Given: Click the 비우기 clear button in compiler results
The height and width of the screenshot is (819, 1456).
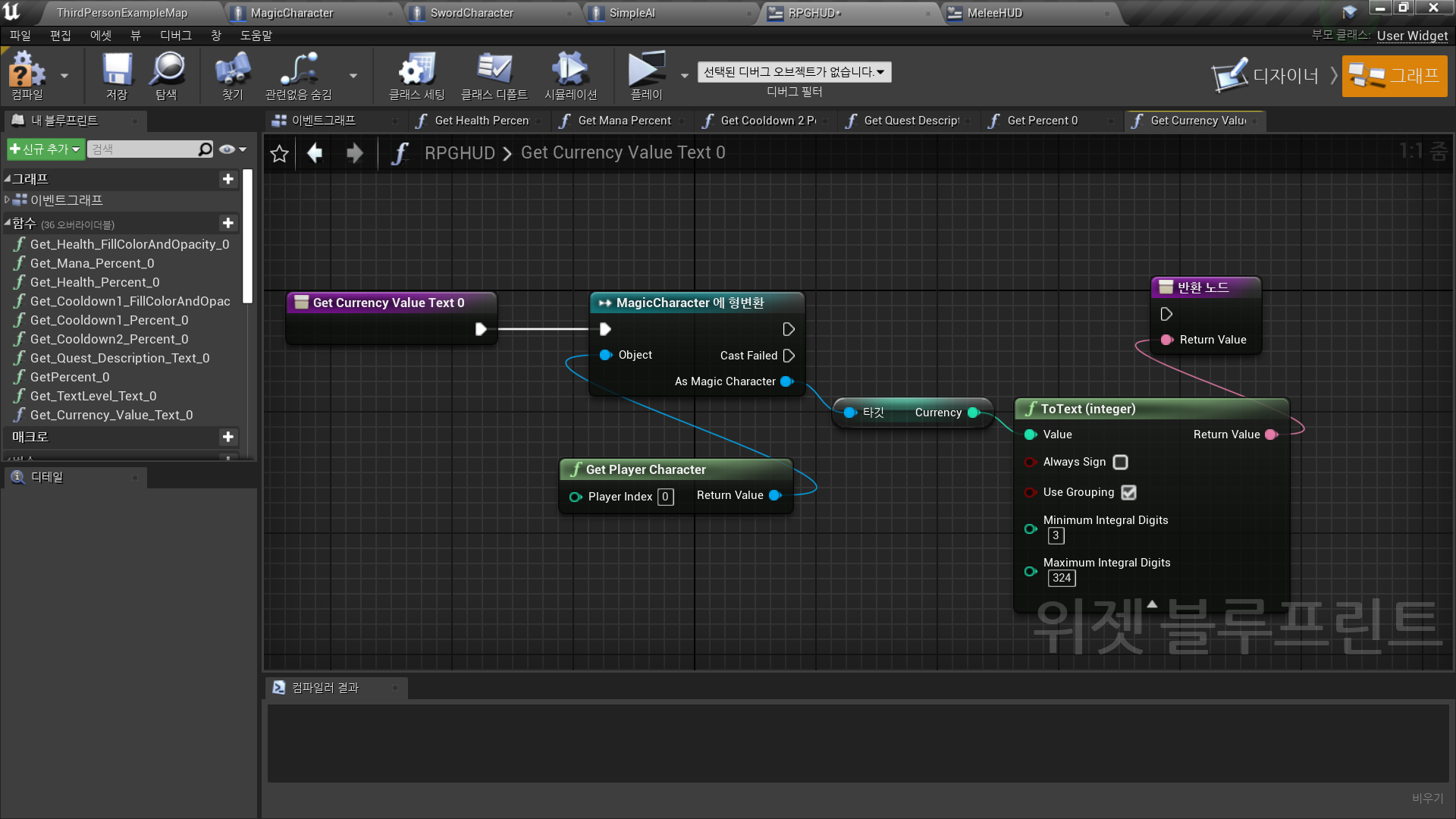Looking at the screenshot, I should (x=1427, y=798).
